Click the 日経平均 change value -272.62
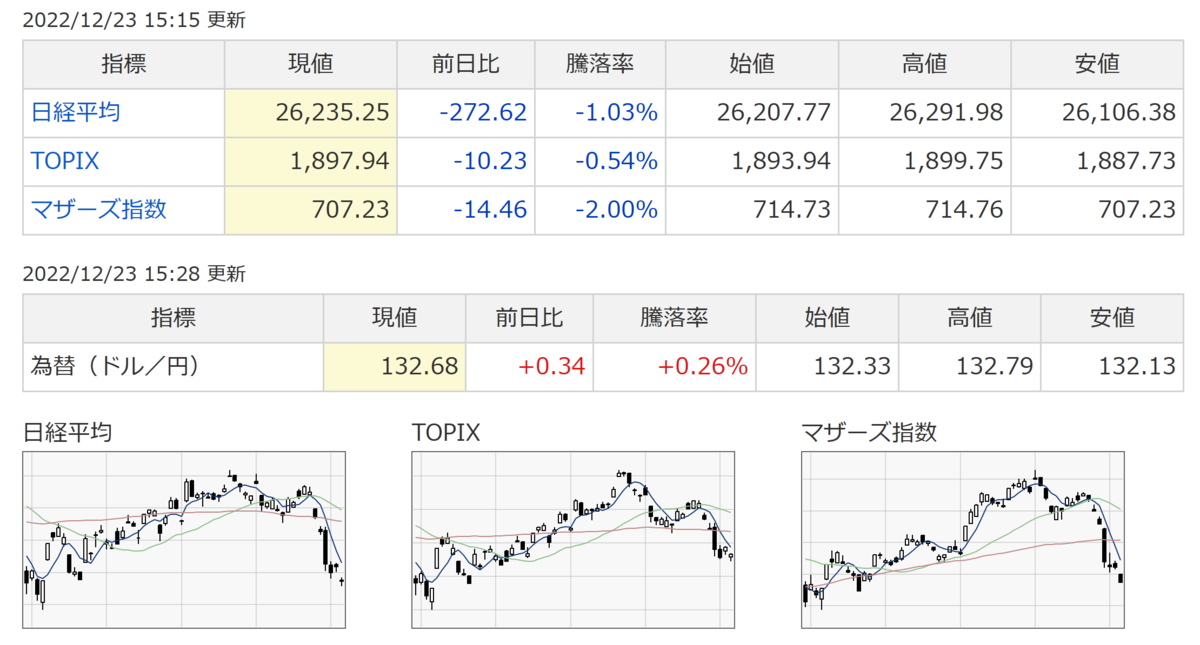1200x645 pixels. point(483,112)
